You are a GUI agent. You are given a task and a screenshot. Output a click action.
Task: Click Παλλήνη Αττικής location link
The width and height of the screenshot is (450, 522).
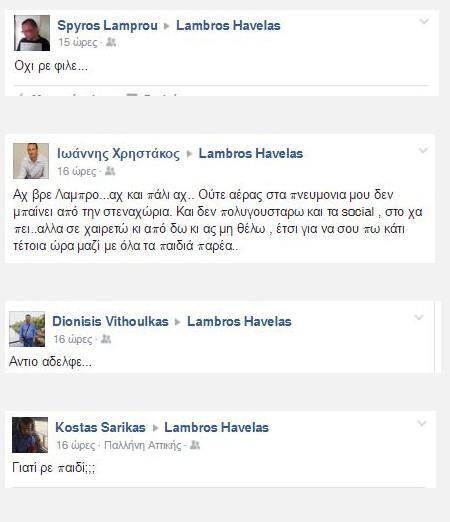pyautogui.click(x=143, y=445)
